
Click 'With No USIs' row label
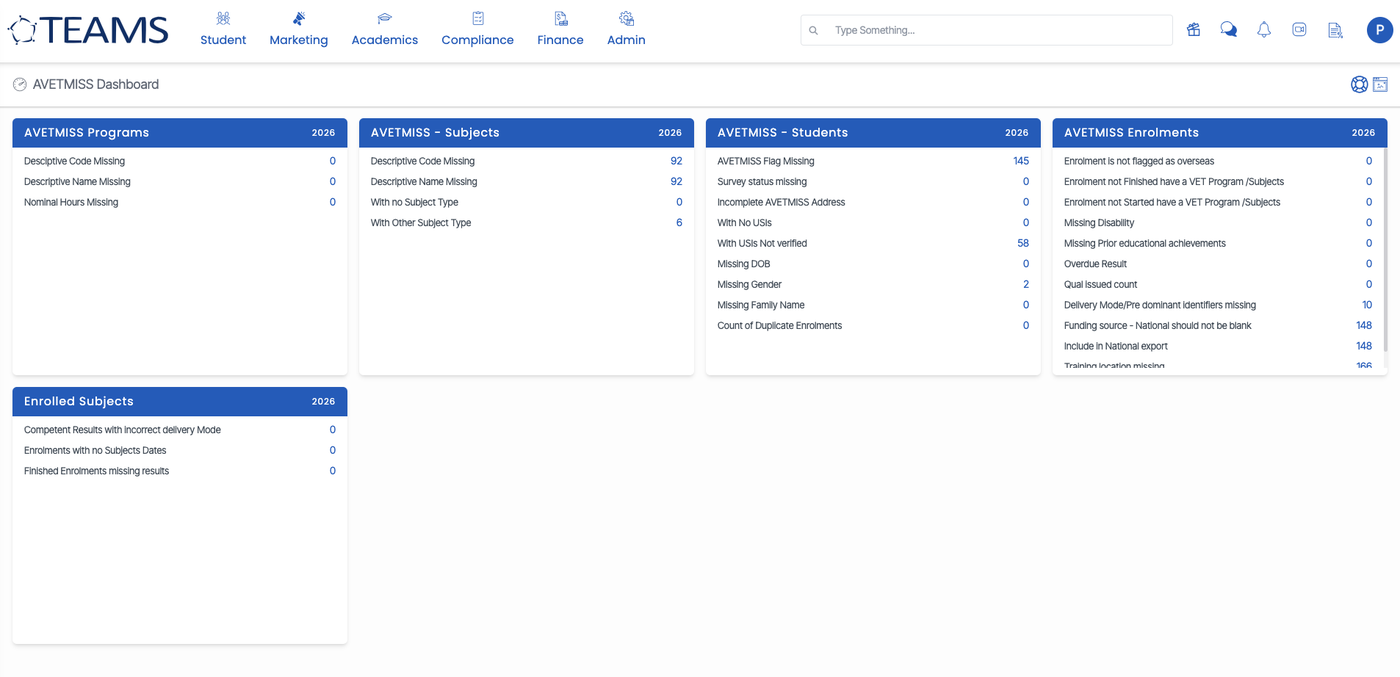pyautogui.click(x=744, y=223)
